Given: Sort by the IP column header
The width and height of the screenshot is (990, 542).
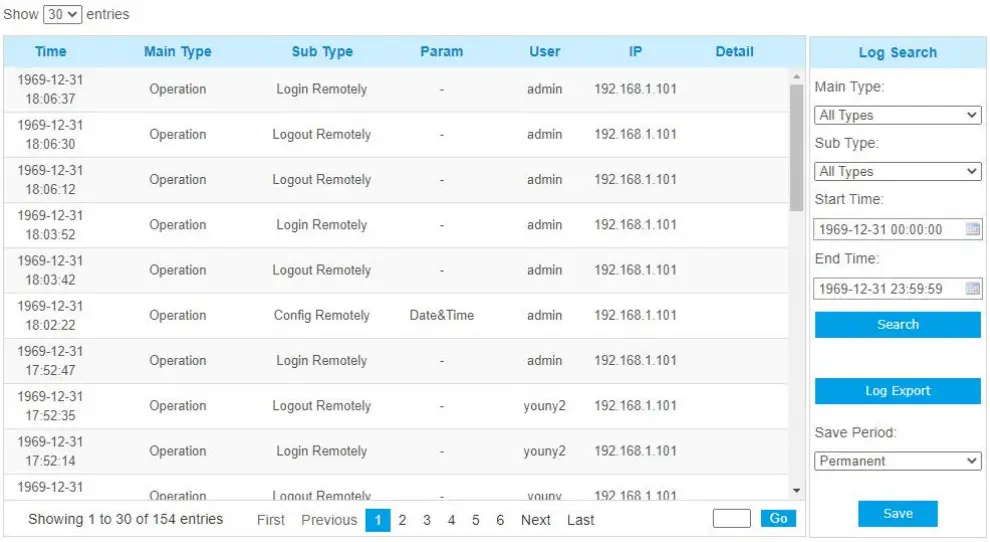Looking at the screenshot, I should coord(635,52).
